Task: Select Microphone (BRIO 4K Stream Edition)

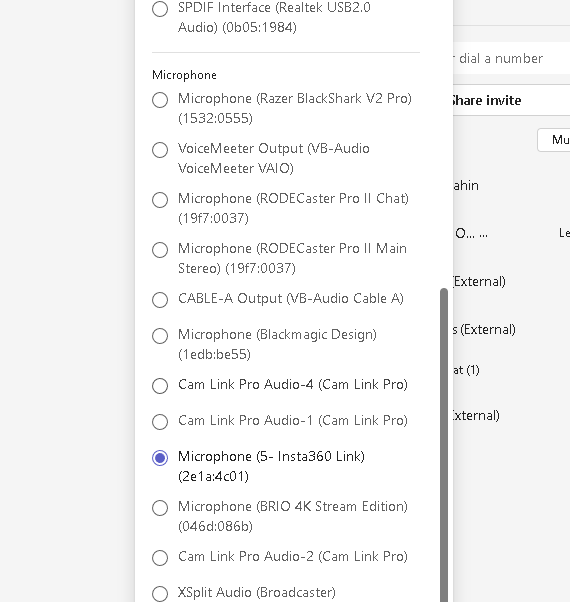Action: [x=160, y=508]
